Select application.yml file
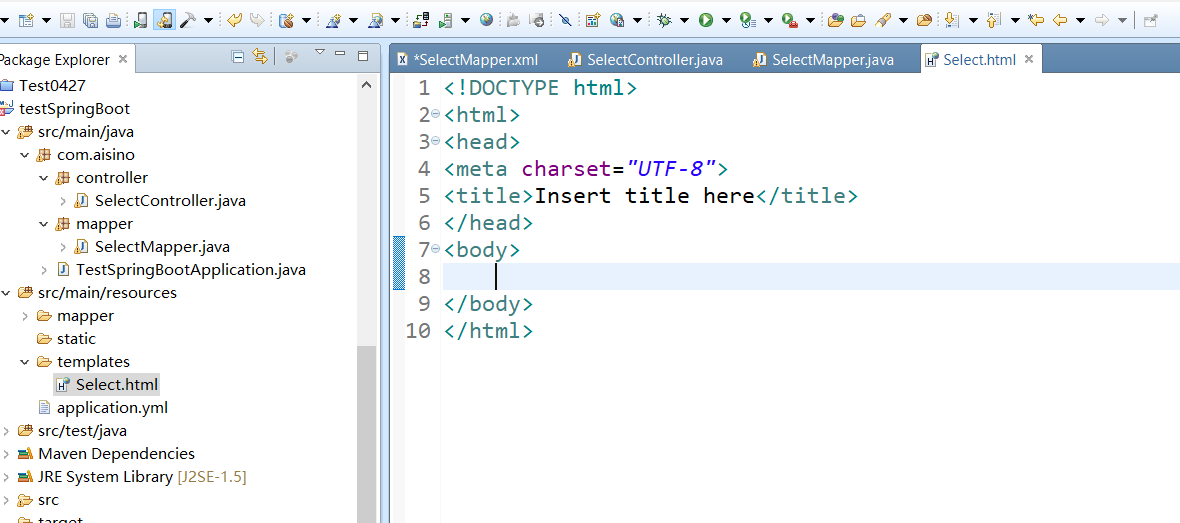1180x523 pixels. click(112, 408)
